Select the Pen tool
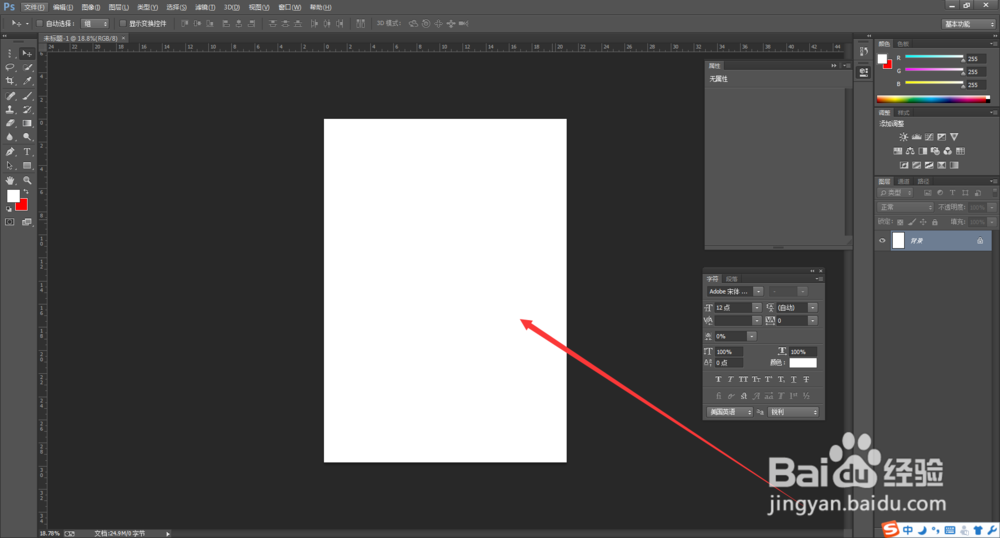This screenshot has width=1000, height=538. point(10,152)
